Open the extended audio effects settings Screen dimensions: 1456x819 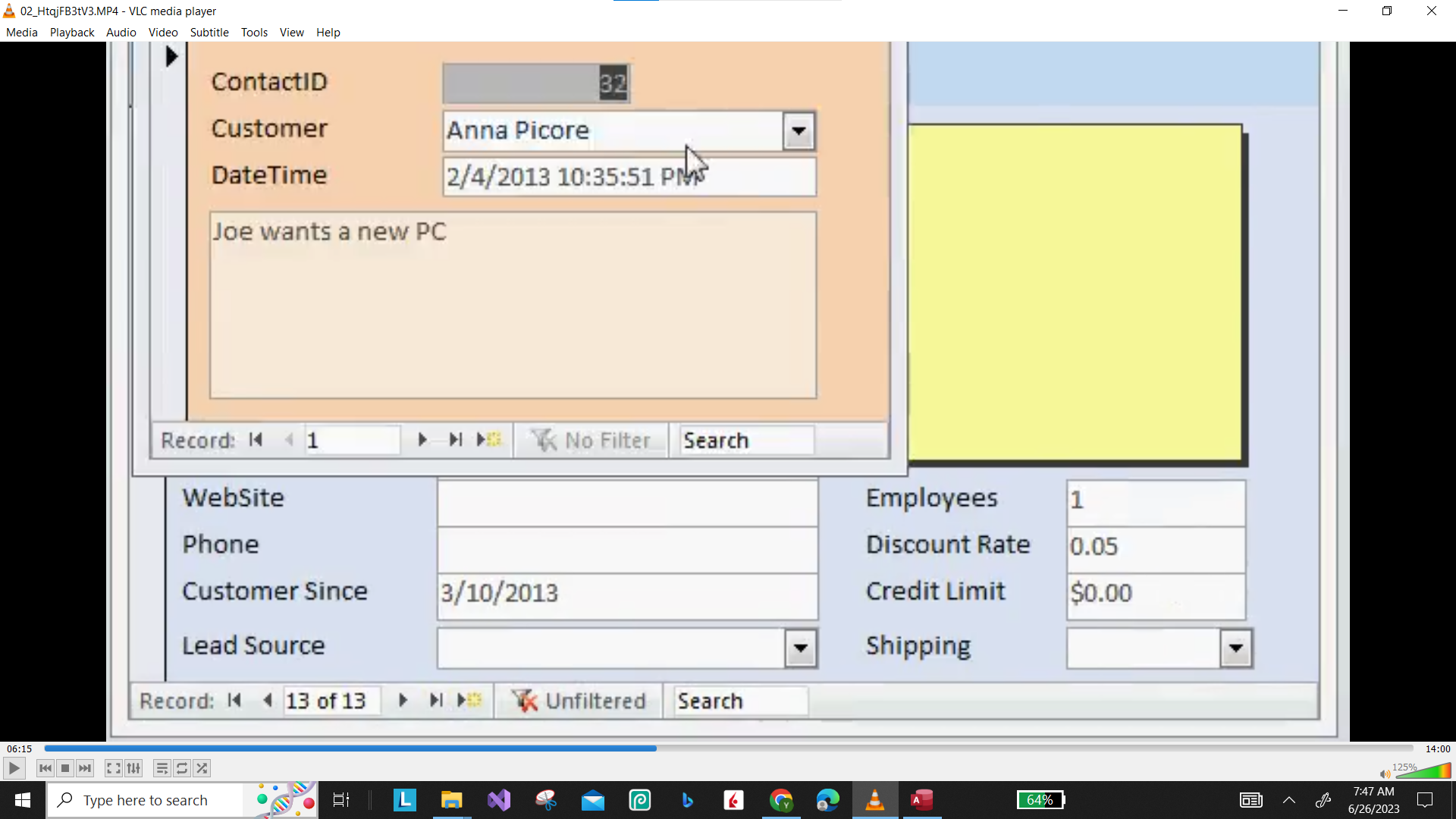(133, 768)
